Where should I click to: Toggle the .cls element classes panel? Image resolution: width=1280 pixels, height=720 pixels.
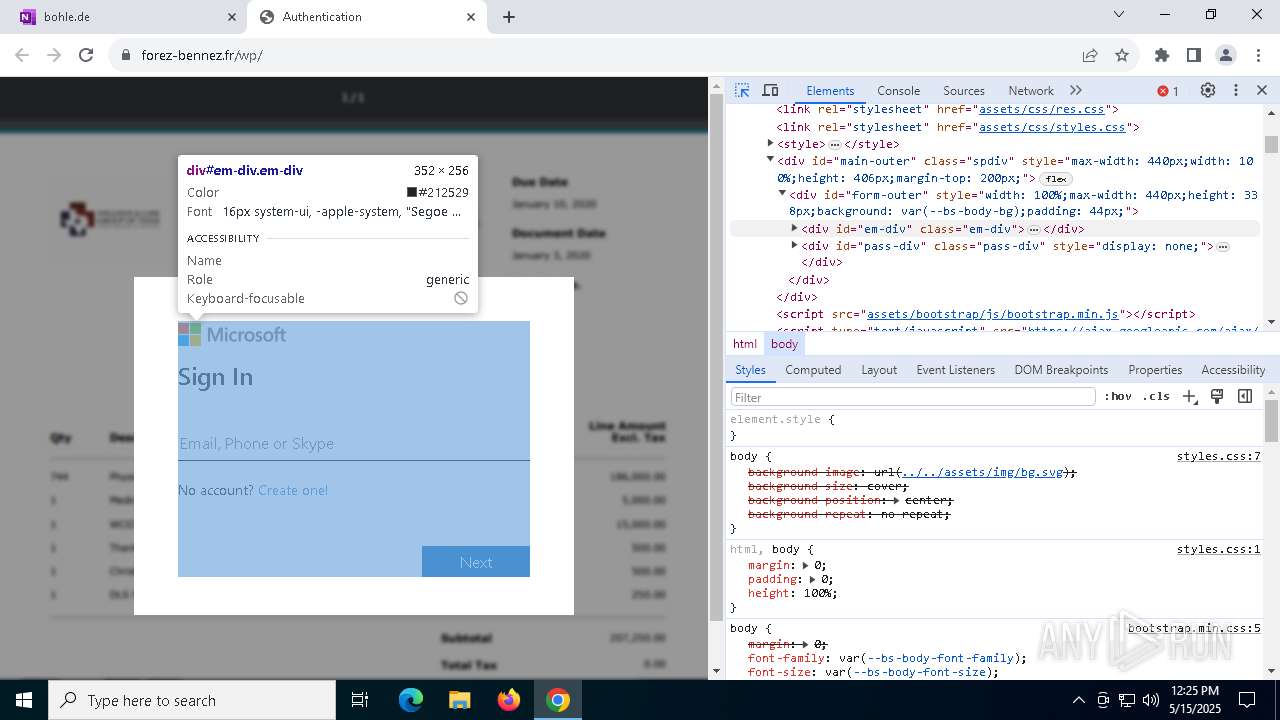pyautogui.click(x=1156, y=396)
